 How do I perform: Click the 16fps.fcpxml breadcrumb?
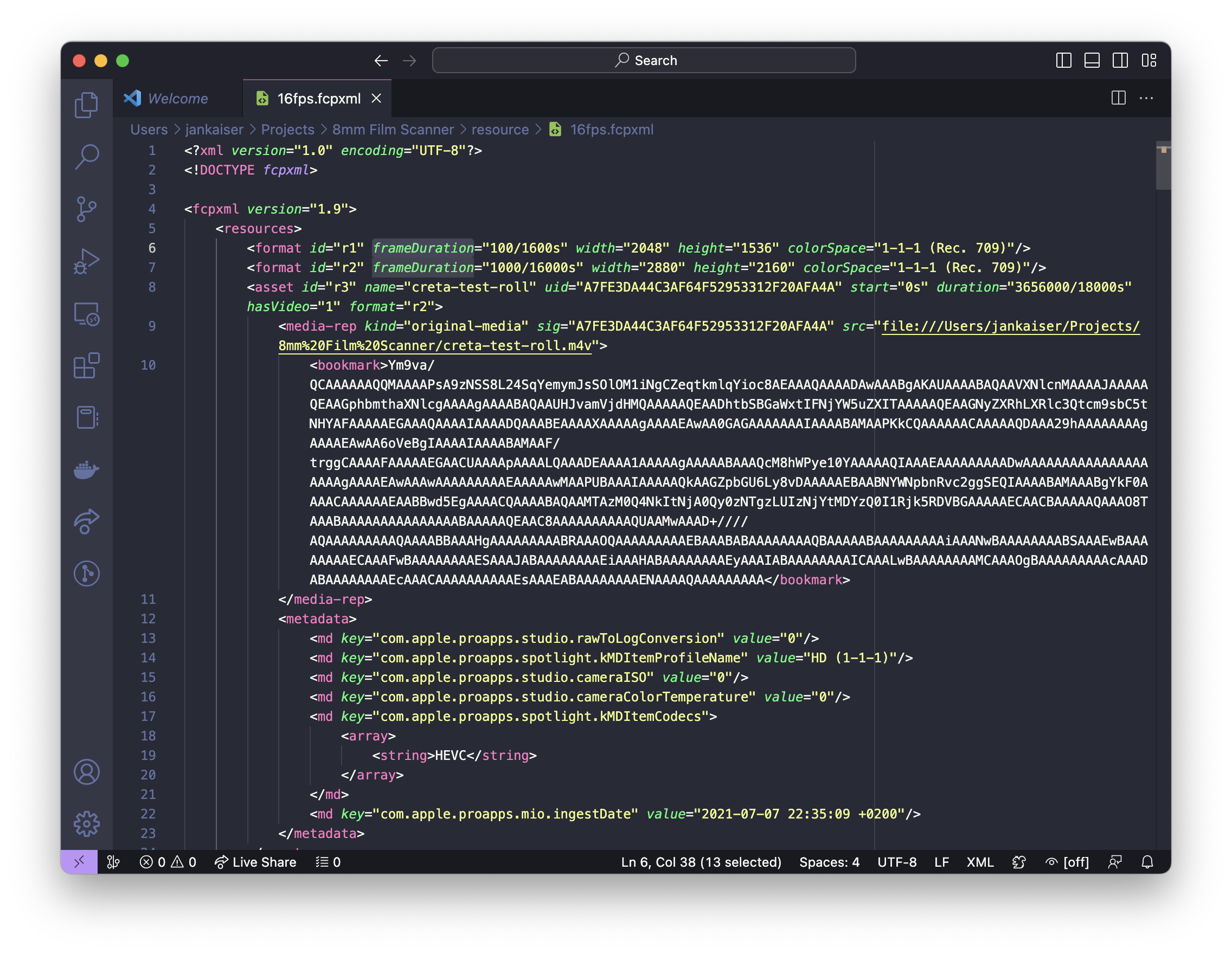point(612,130)
